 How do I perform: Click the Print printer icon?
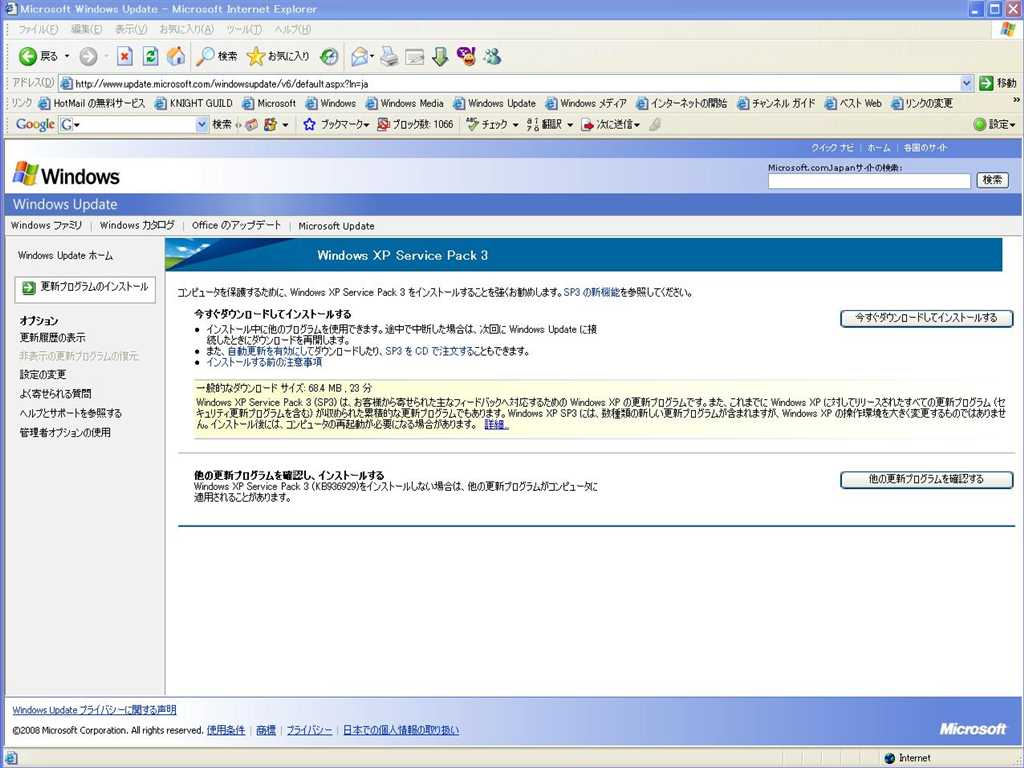click(x=389, y=57)
